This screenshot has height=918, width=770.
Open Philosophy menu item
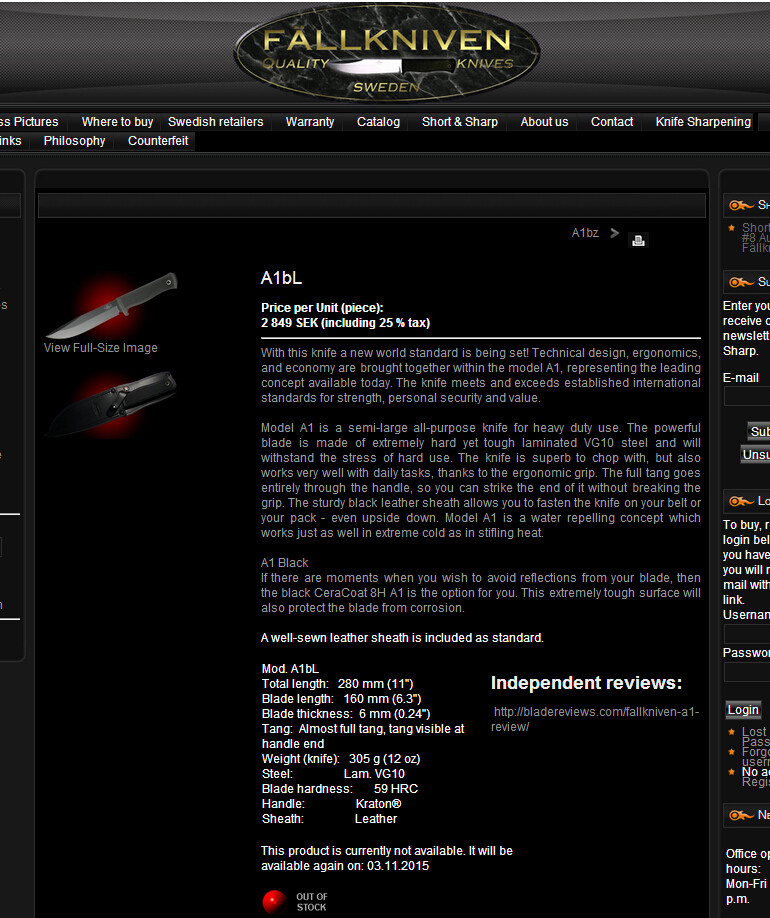pos(74,141)
